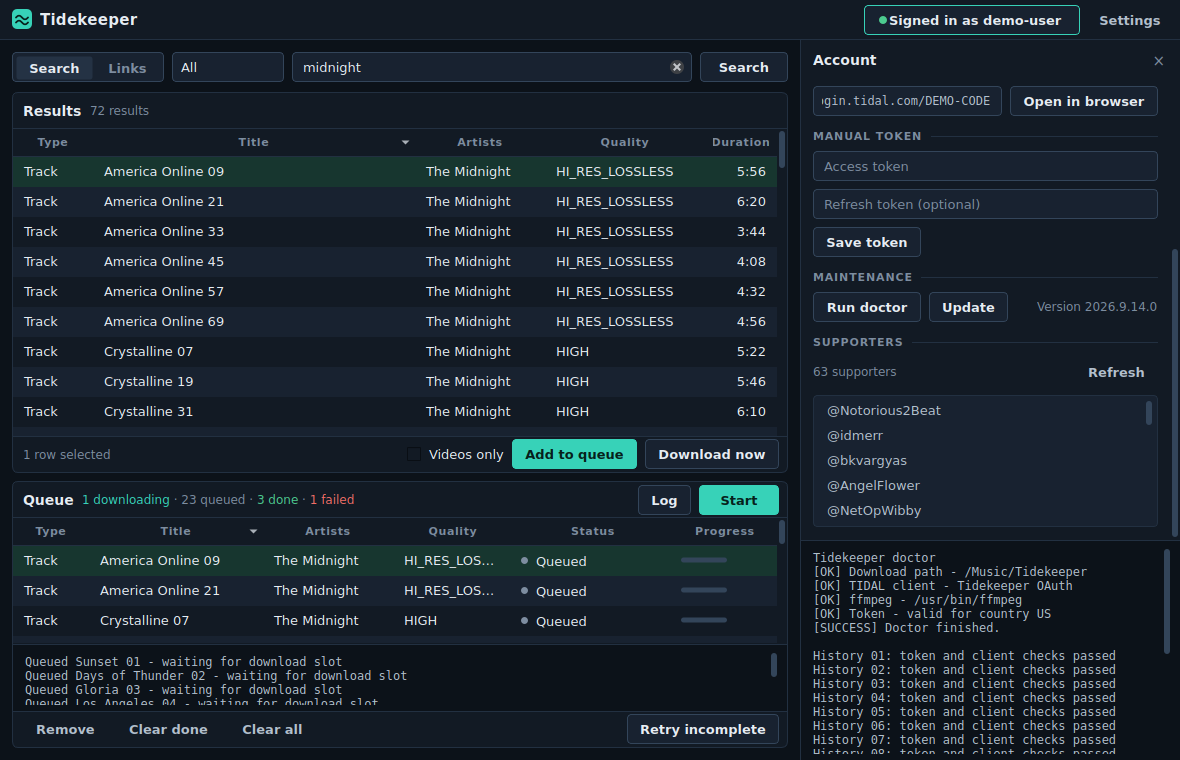
Task: Click Remove in queue footer
Action: pyautogui.click(x=65, y=729)
